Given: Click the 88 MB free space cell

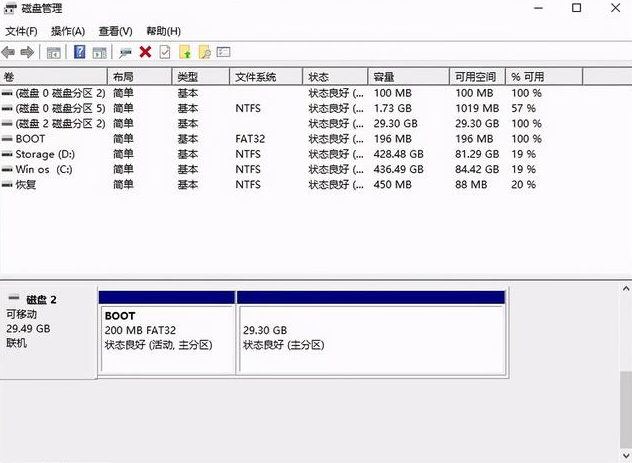Looking at the screenshot, I should pos(471,185).
